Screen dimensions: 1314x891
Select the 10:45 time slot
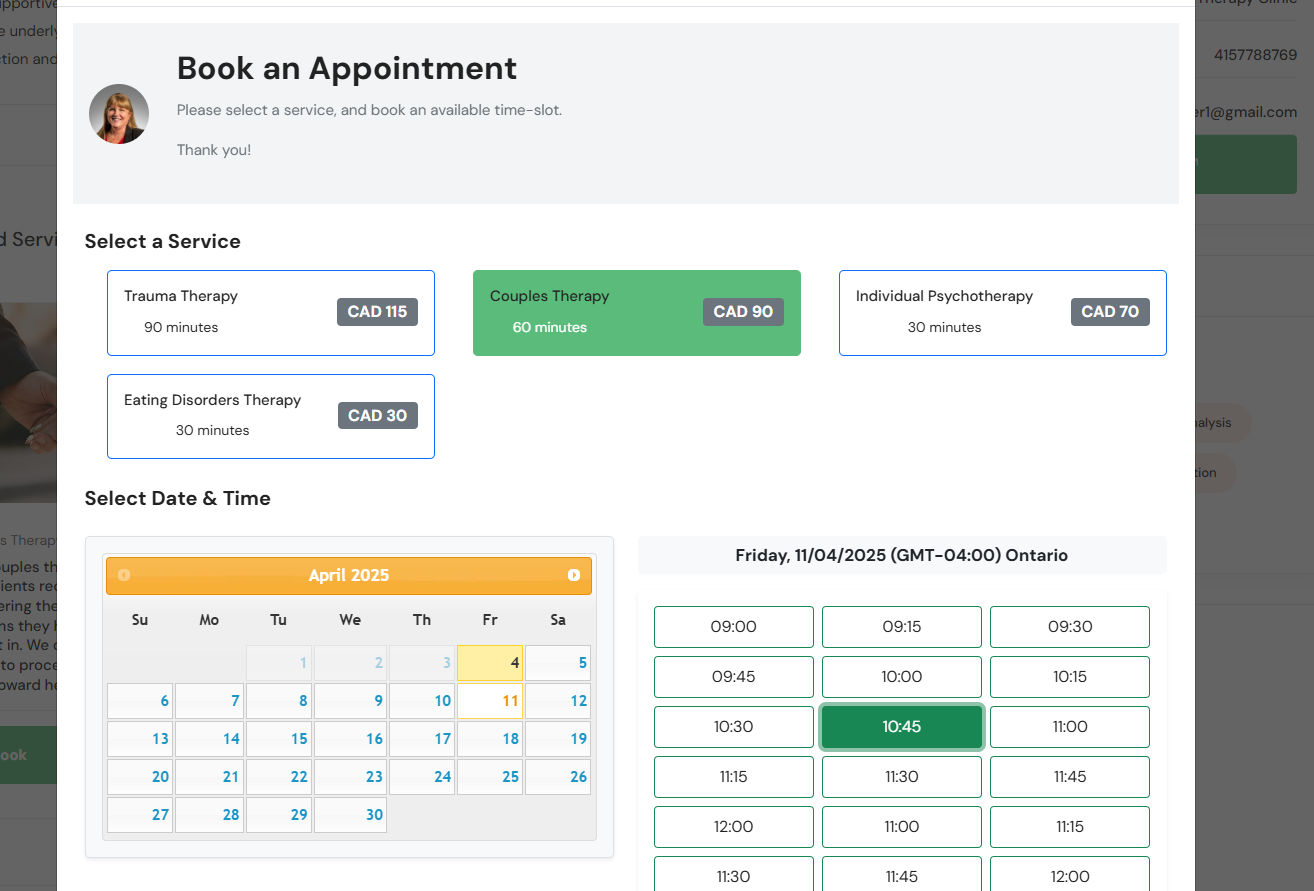[902, 727]
